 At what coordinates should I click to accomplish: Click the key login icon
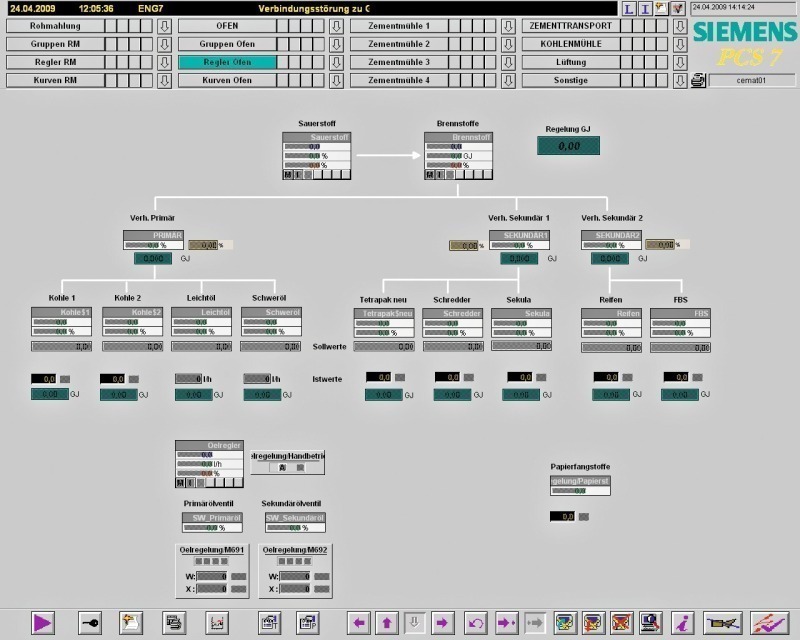pyautogui.click(x=90, y=622)
